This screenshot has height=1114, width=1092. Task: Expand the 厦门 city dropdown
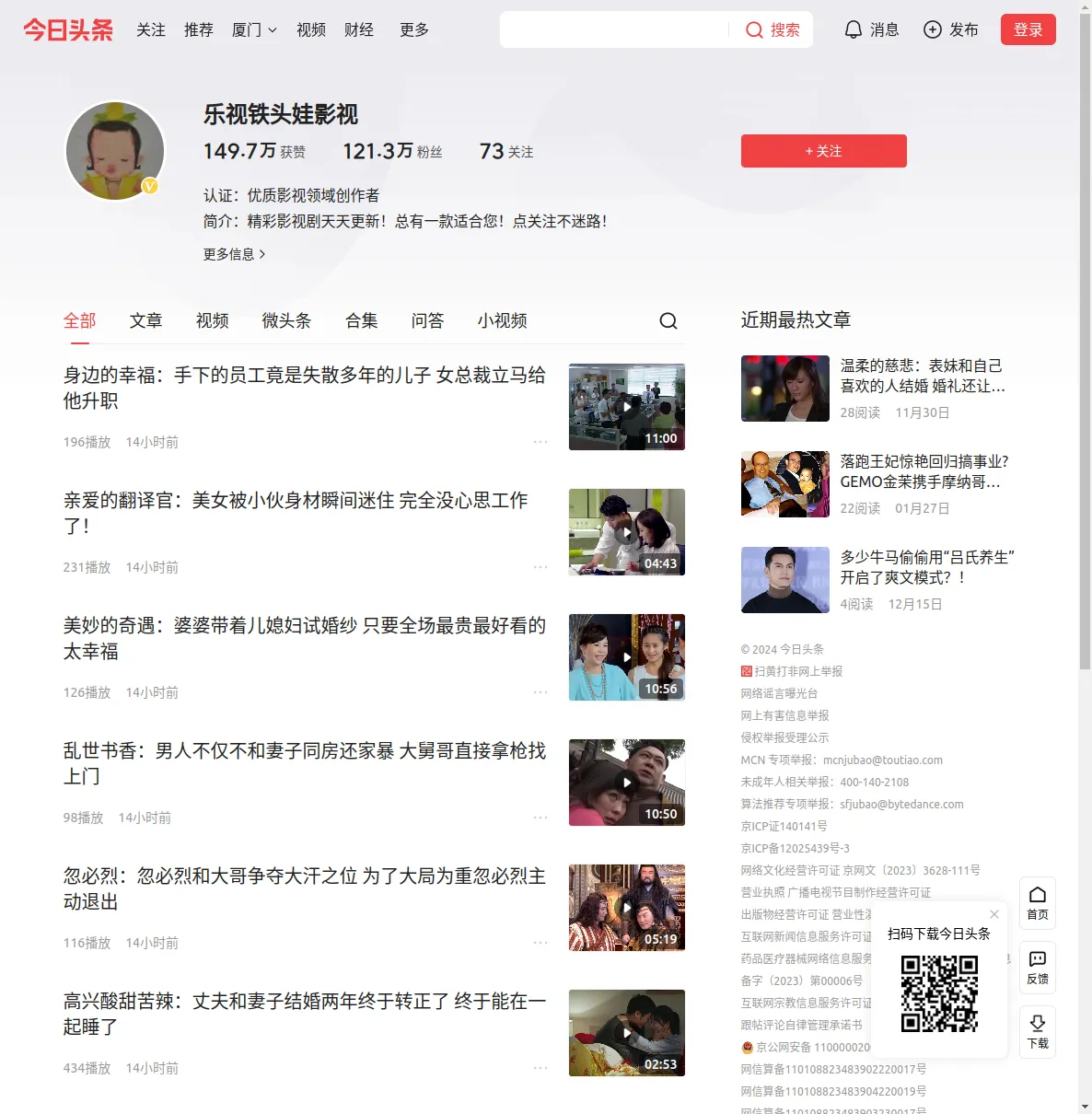point(254,29)
